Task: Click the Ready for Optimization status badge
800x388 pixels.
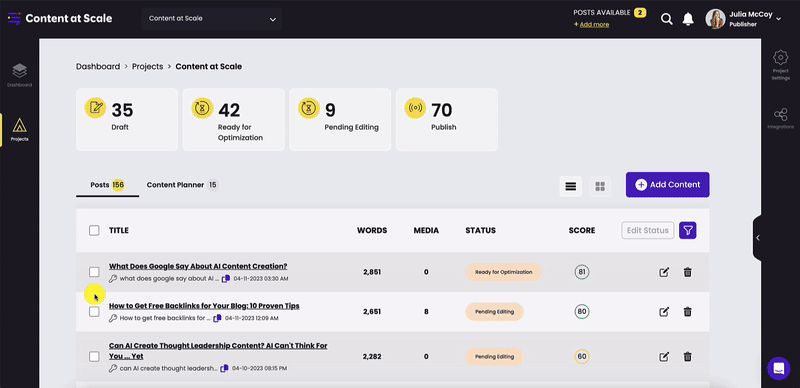Action: (504, 272)
